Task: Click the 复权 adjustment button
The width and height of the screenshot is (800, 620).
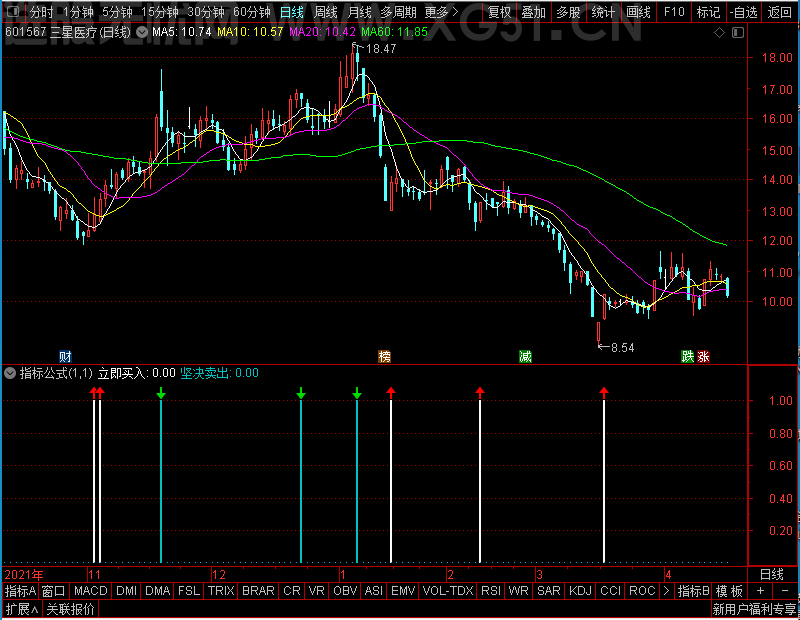Action: 499,11
